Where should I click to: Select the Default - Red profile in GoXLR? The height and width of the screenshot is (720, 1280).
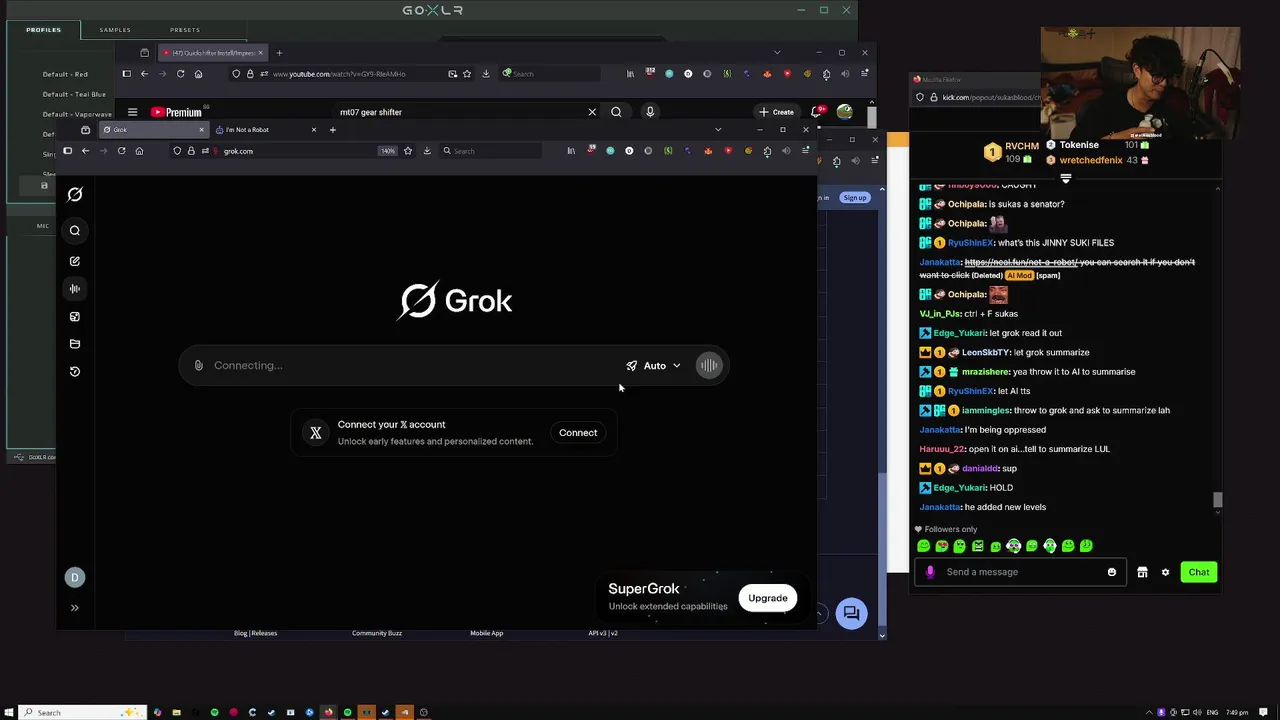(x=65, y=74)
